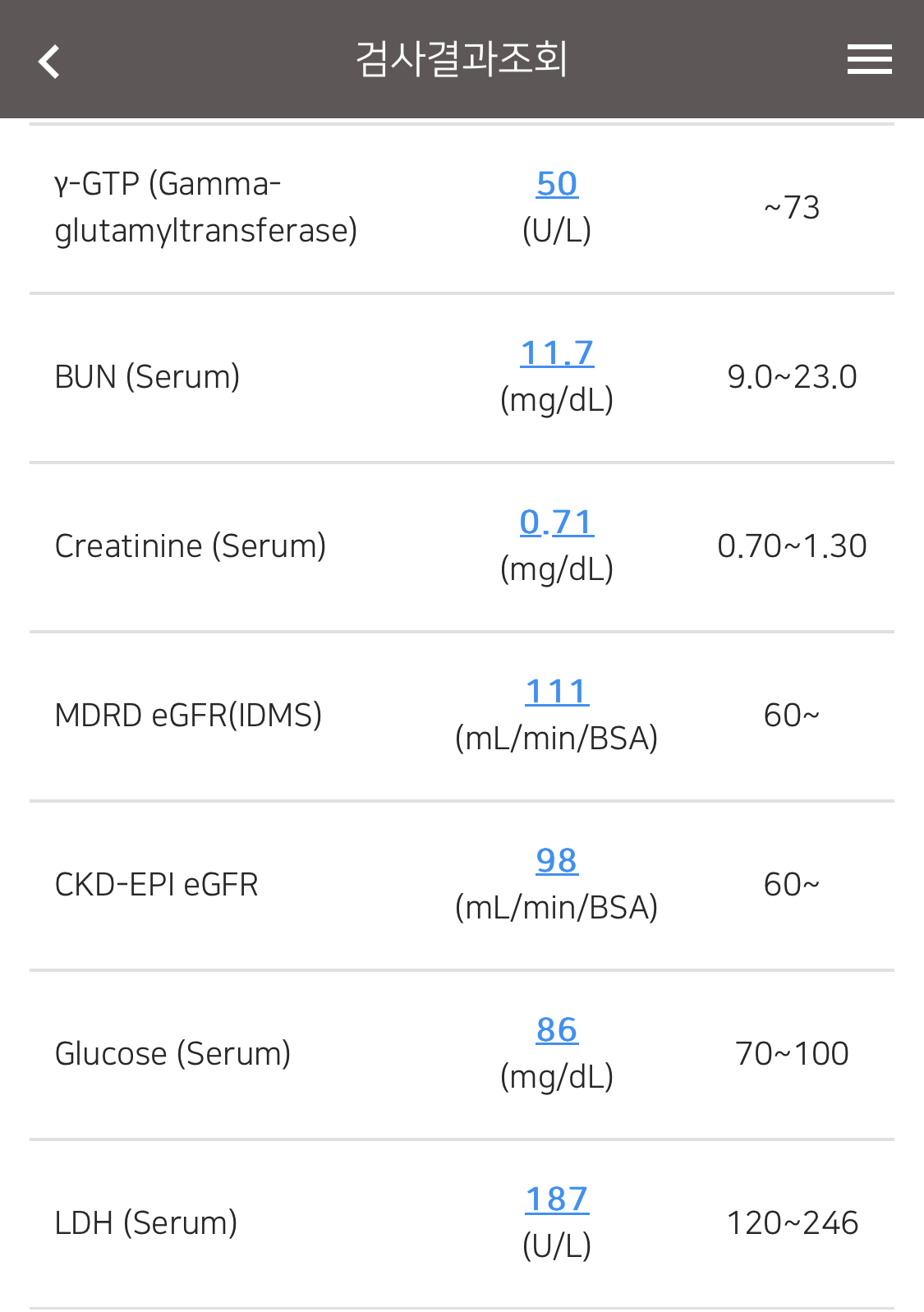Open the Creatinine result value 0.71

point(557,522)
